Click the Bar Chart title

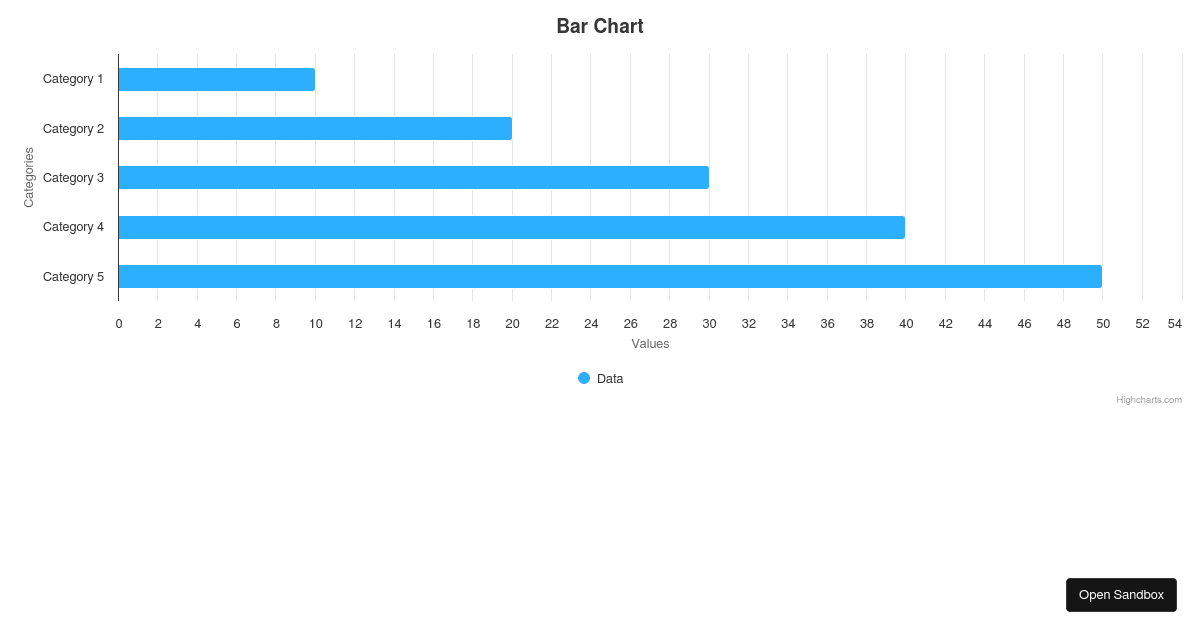tap(600, 26)
